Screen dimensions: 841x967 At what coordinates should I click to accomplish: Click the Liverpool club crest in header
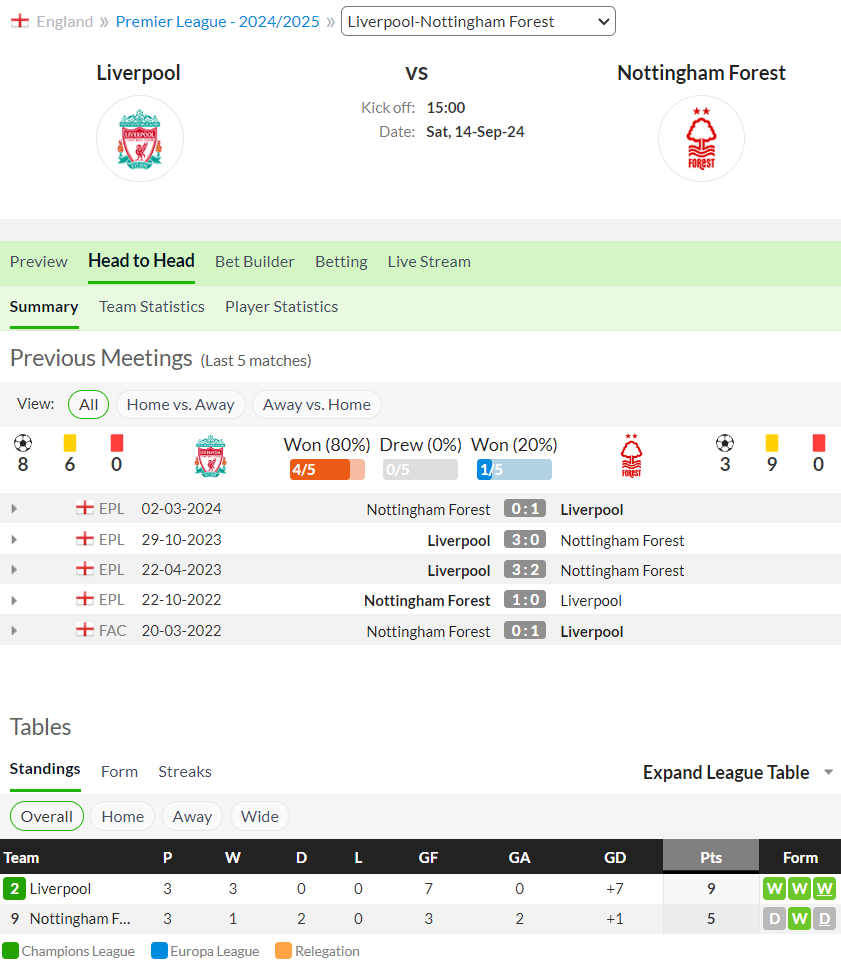(139, 139)
